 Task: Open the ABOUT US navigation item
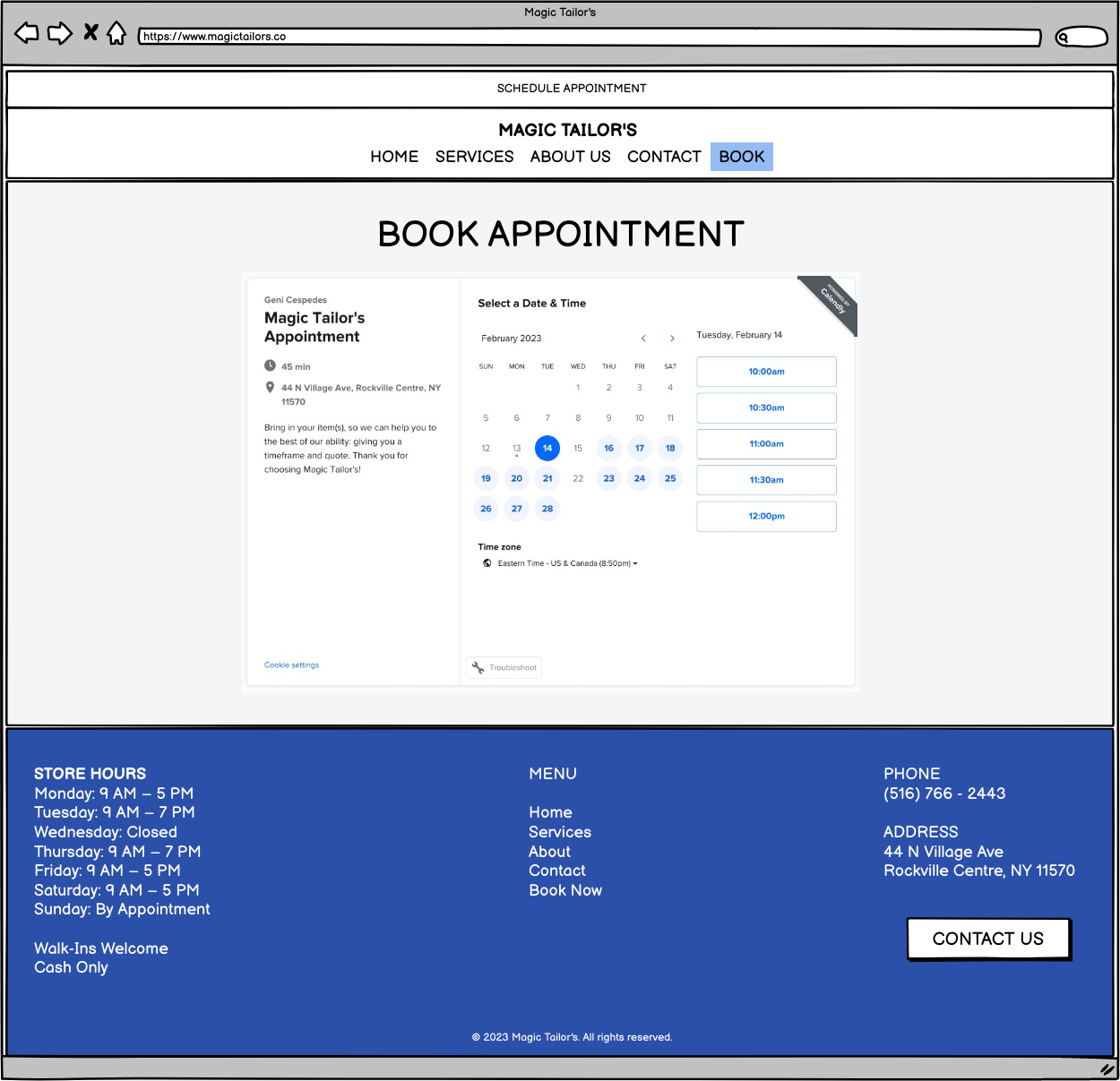click(570, 157)
